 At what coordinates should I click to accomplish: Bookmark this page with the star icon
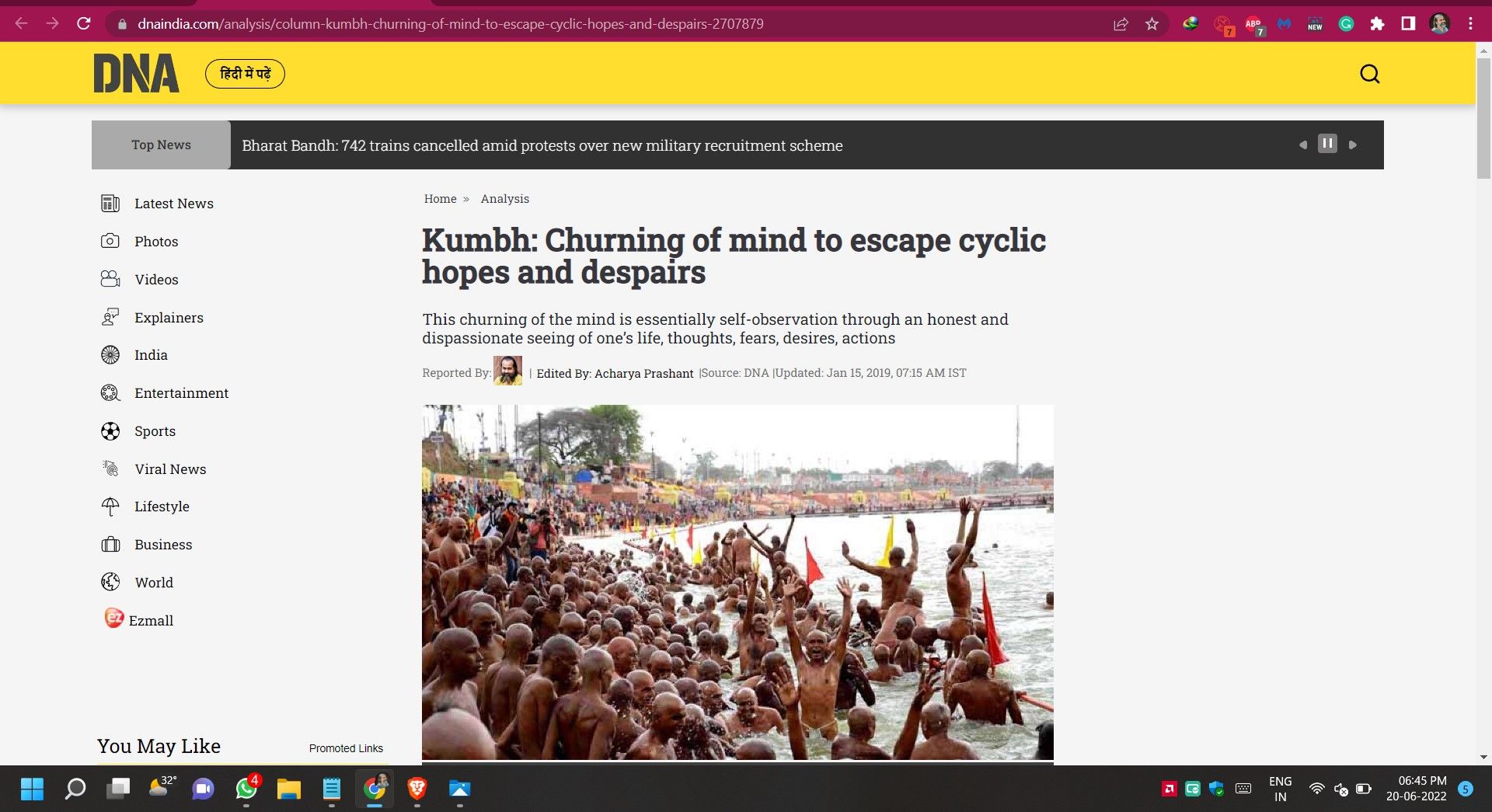(x=1152, y=24)
